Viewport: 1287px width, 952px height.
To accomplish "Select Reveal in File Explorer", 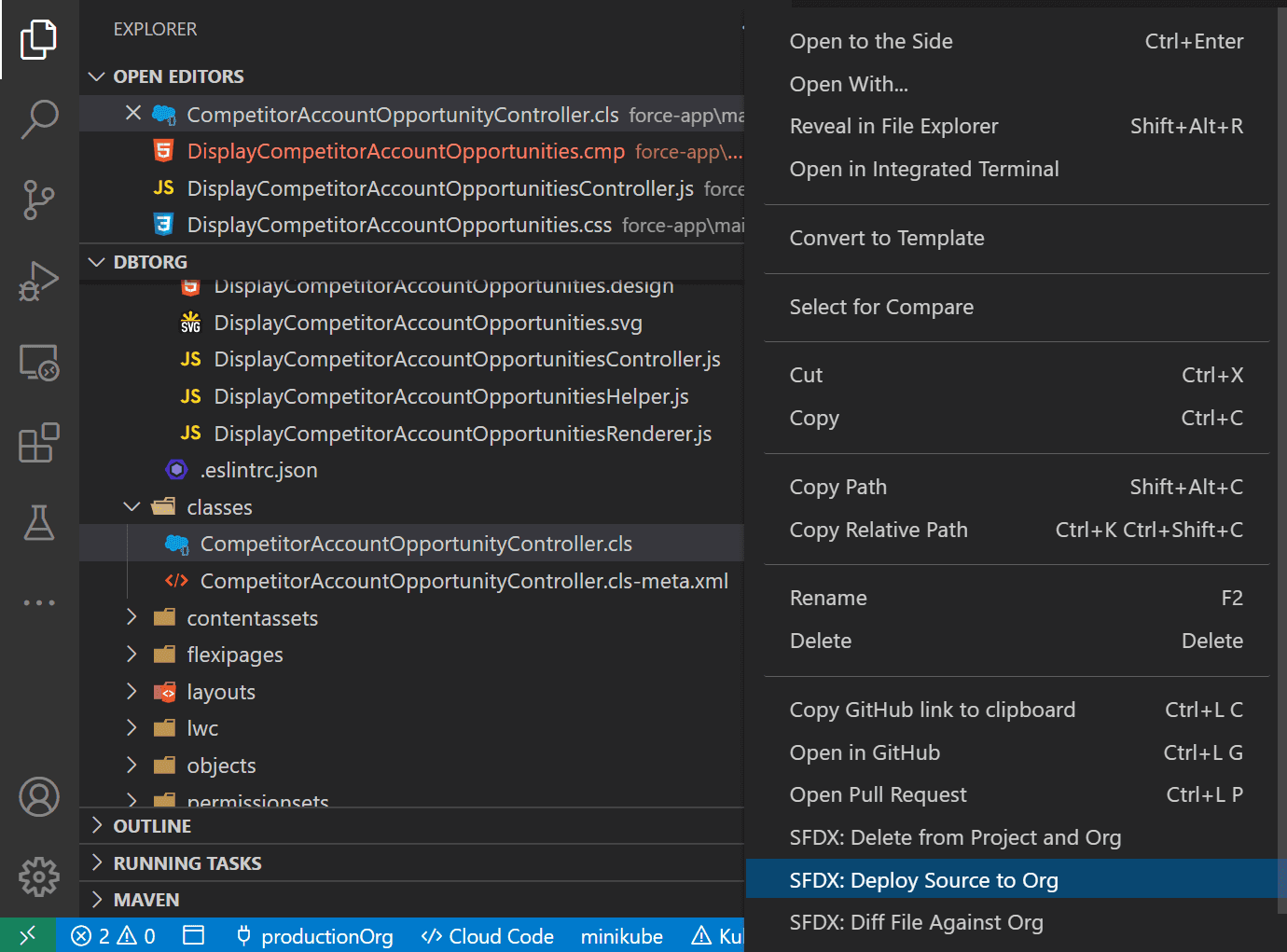I will pyautogui.click(x=1016, y=126).
